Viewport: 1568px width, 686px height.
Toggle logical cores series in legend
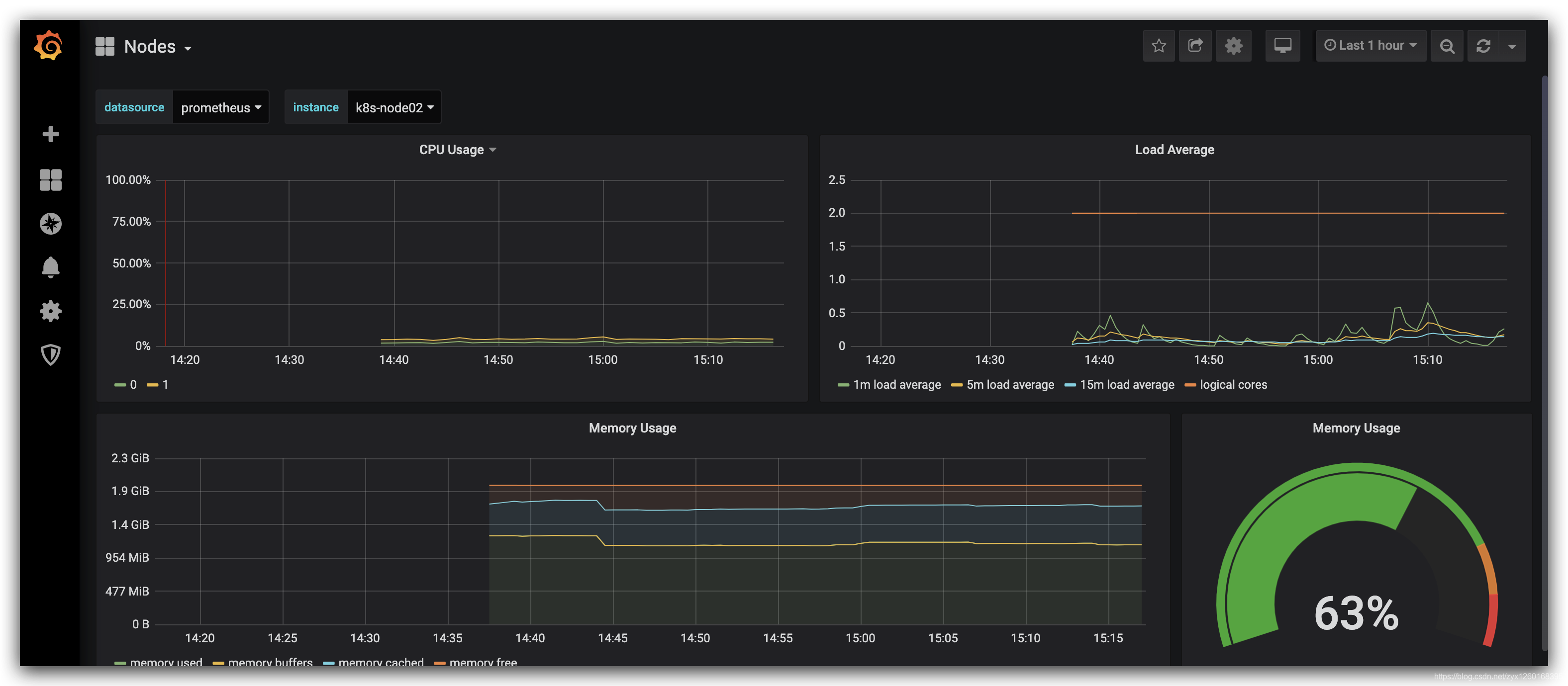1225,385
